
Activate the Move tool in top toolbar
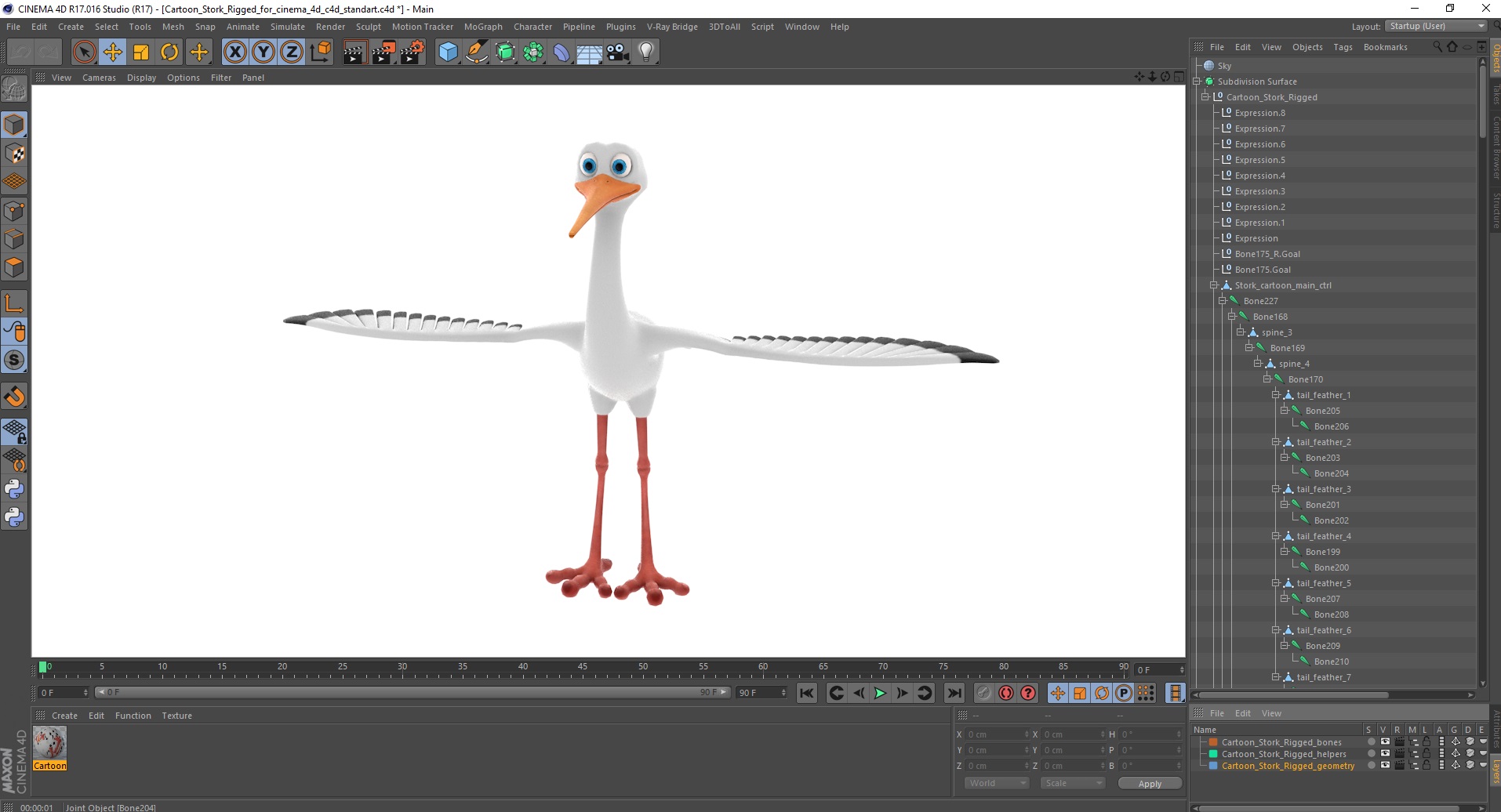pyautogui.click(x=113, y=53)
